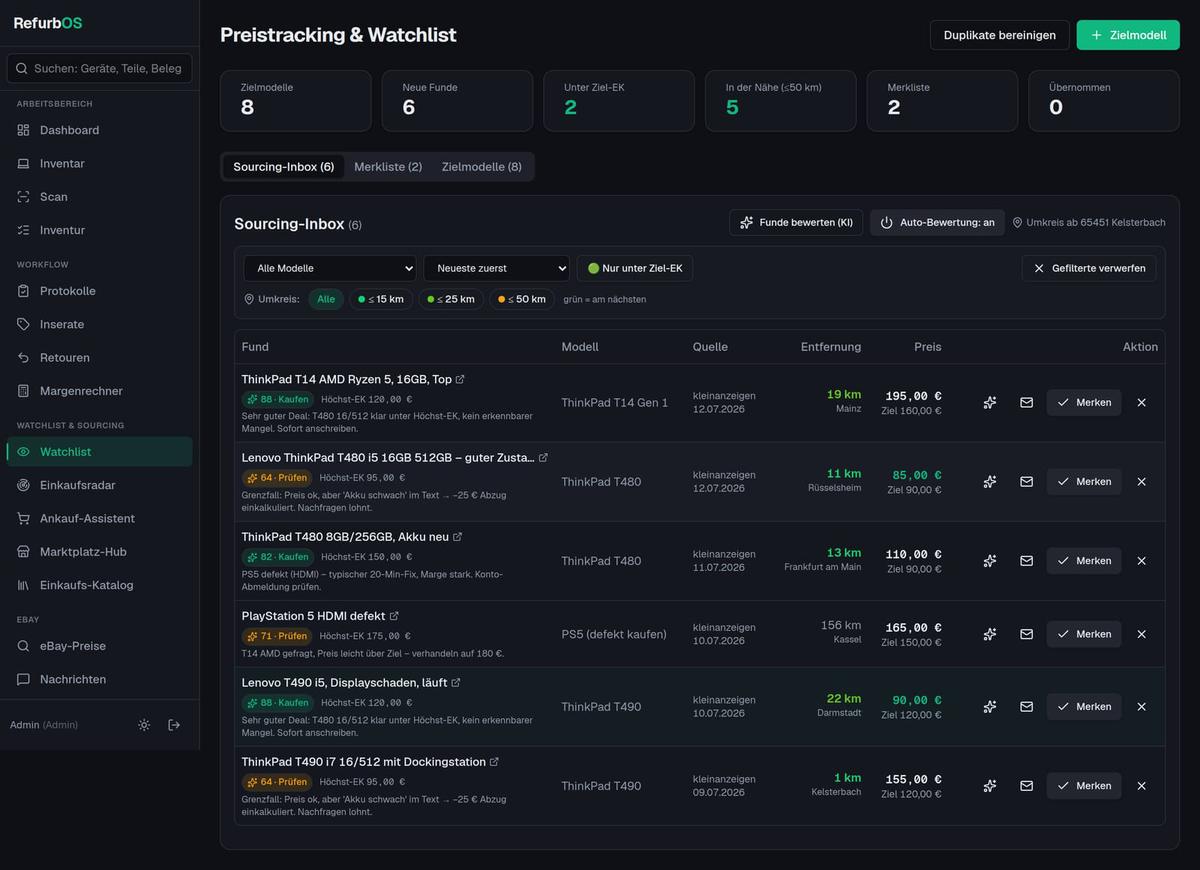Click the 88 · Kaufen badge on T14 row
Viewport: 1200px width, 870px height.
pyautogui.click(x=278, y=399)
